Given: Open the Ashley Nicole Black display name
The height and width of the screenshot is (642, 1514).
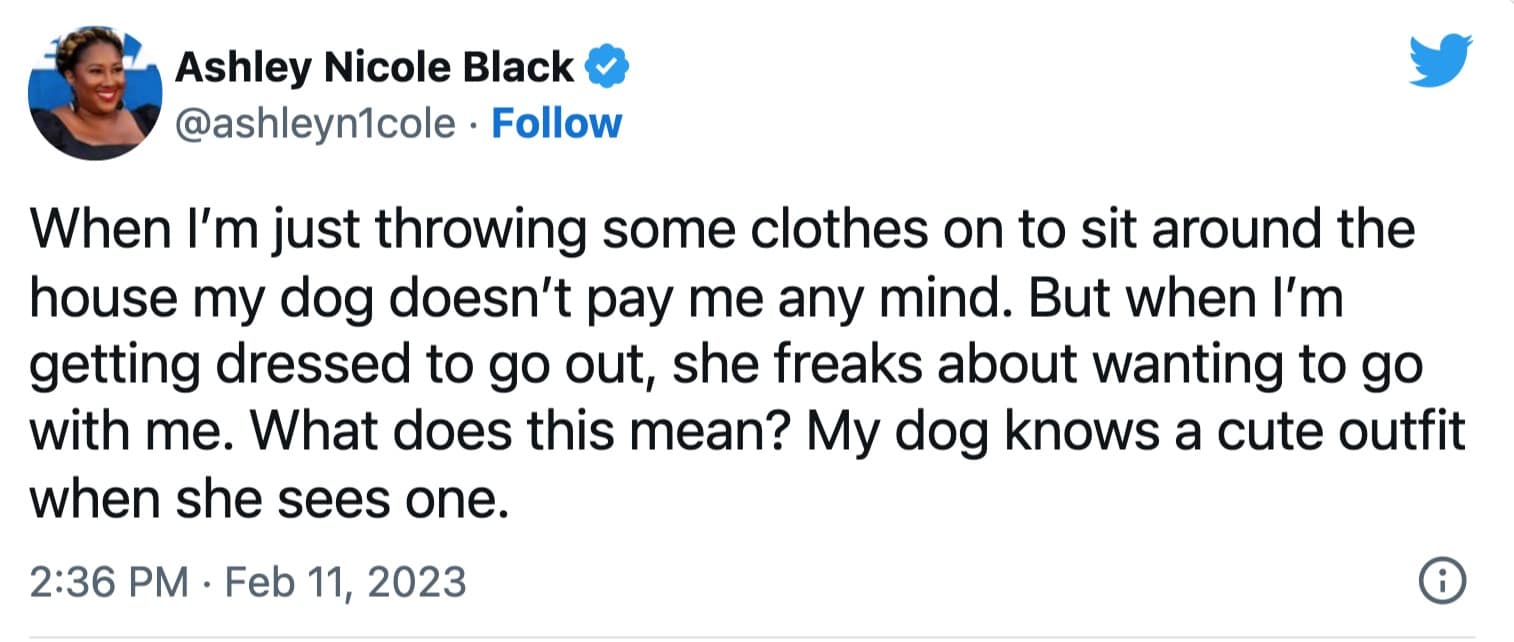Looking at the screenshot, I should (375, 67).
